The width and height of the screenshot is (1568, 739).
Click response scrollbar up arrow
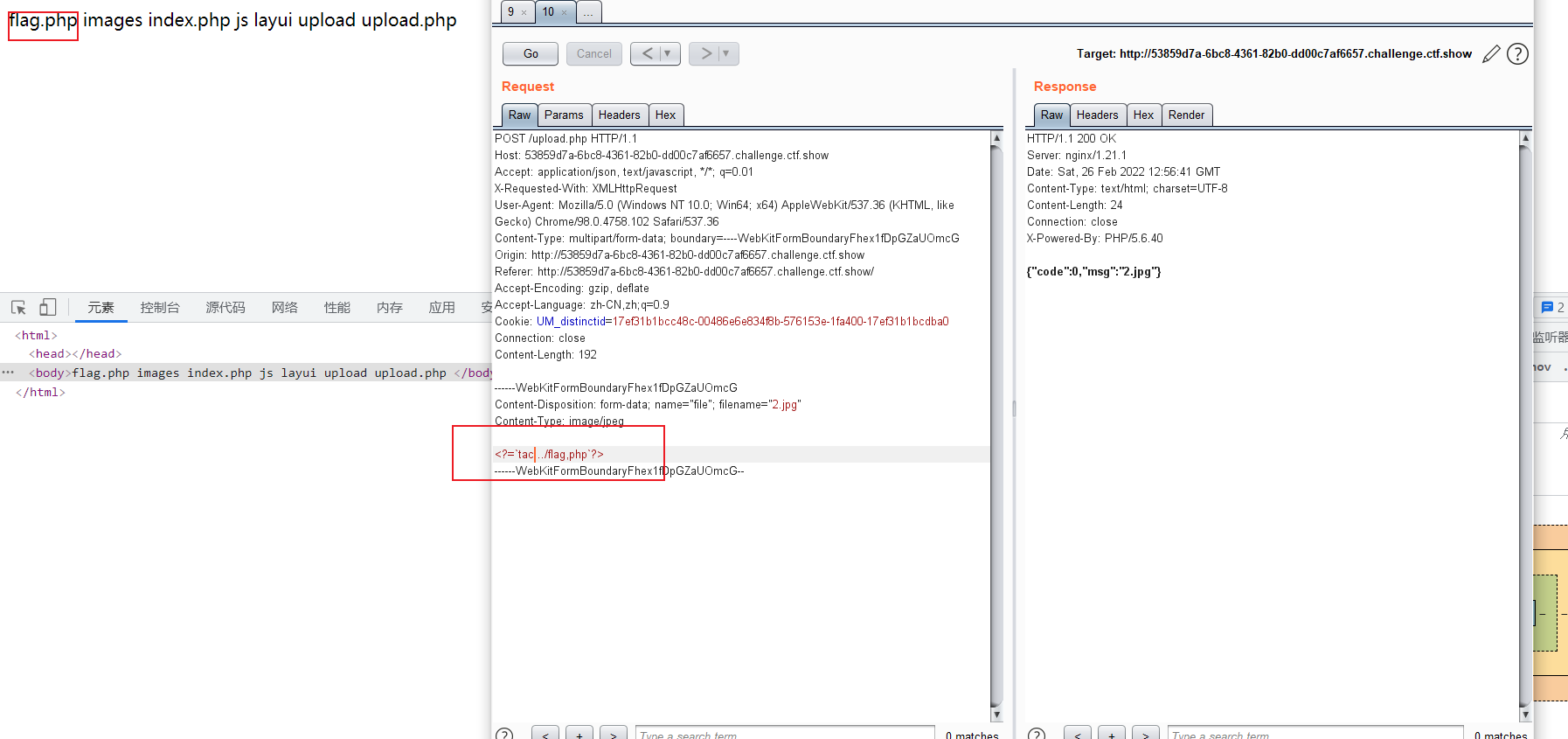pos(1526,137)
